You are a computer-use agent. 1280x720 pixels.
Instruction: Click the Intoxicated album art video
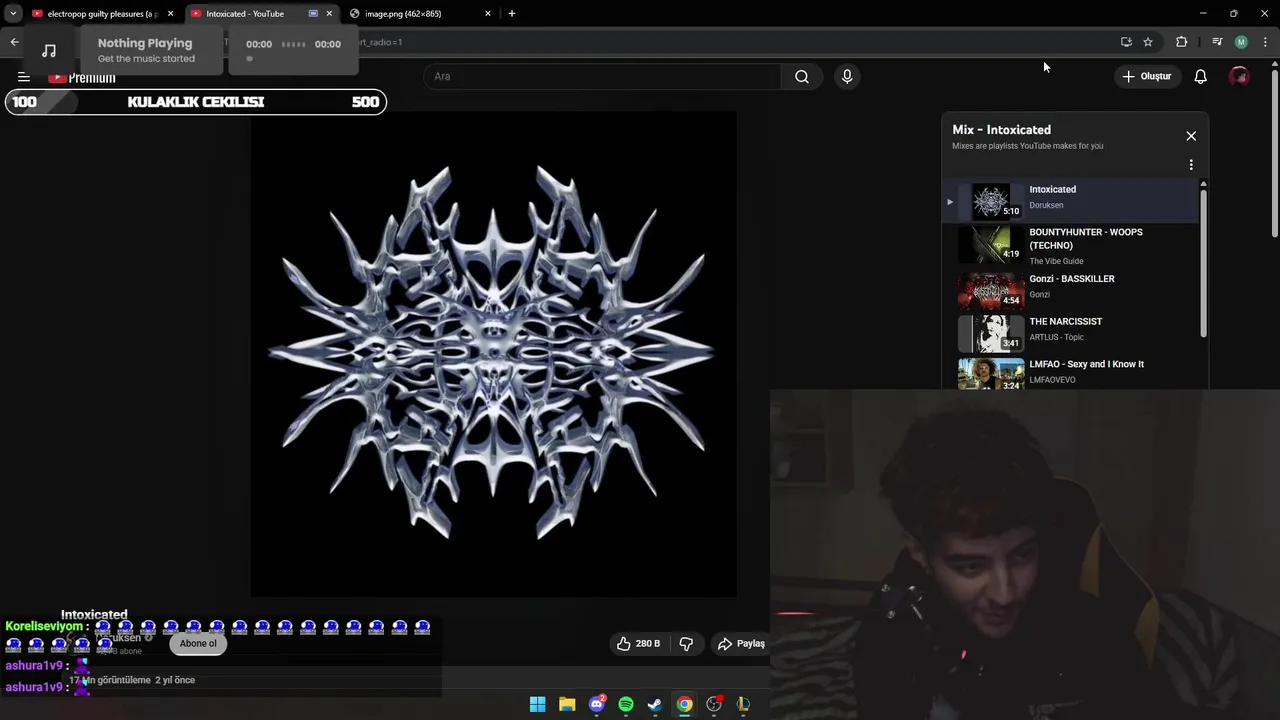493,353
